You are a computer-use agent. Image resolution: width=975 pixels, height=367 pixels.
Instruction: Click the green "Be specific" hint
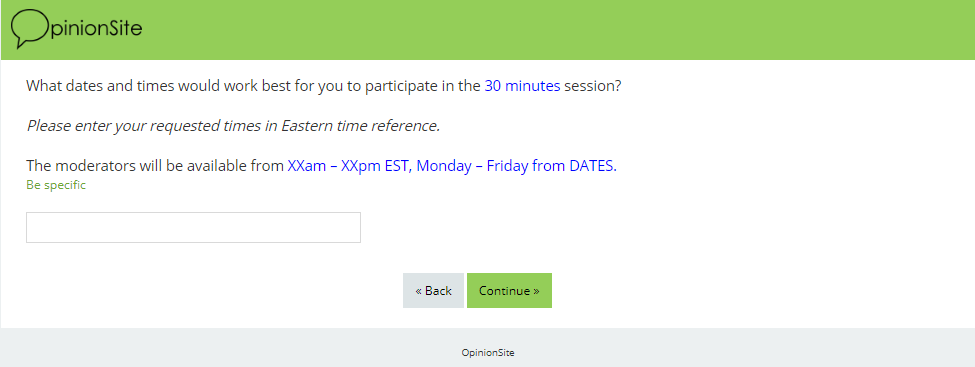click(56, 185)
